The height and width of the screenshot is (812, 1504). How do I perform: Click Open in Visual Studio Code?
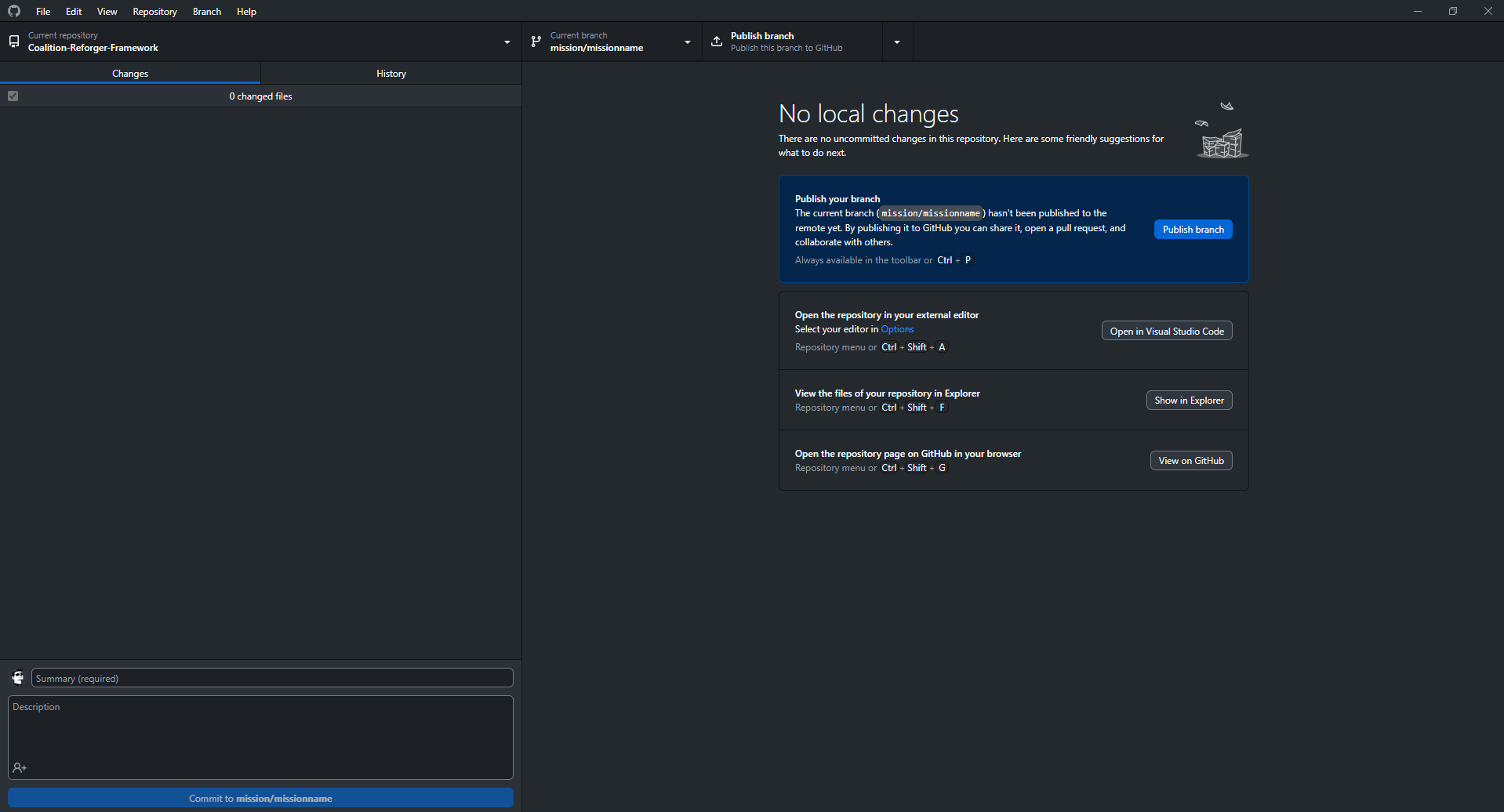point(1166,332)
